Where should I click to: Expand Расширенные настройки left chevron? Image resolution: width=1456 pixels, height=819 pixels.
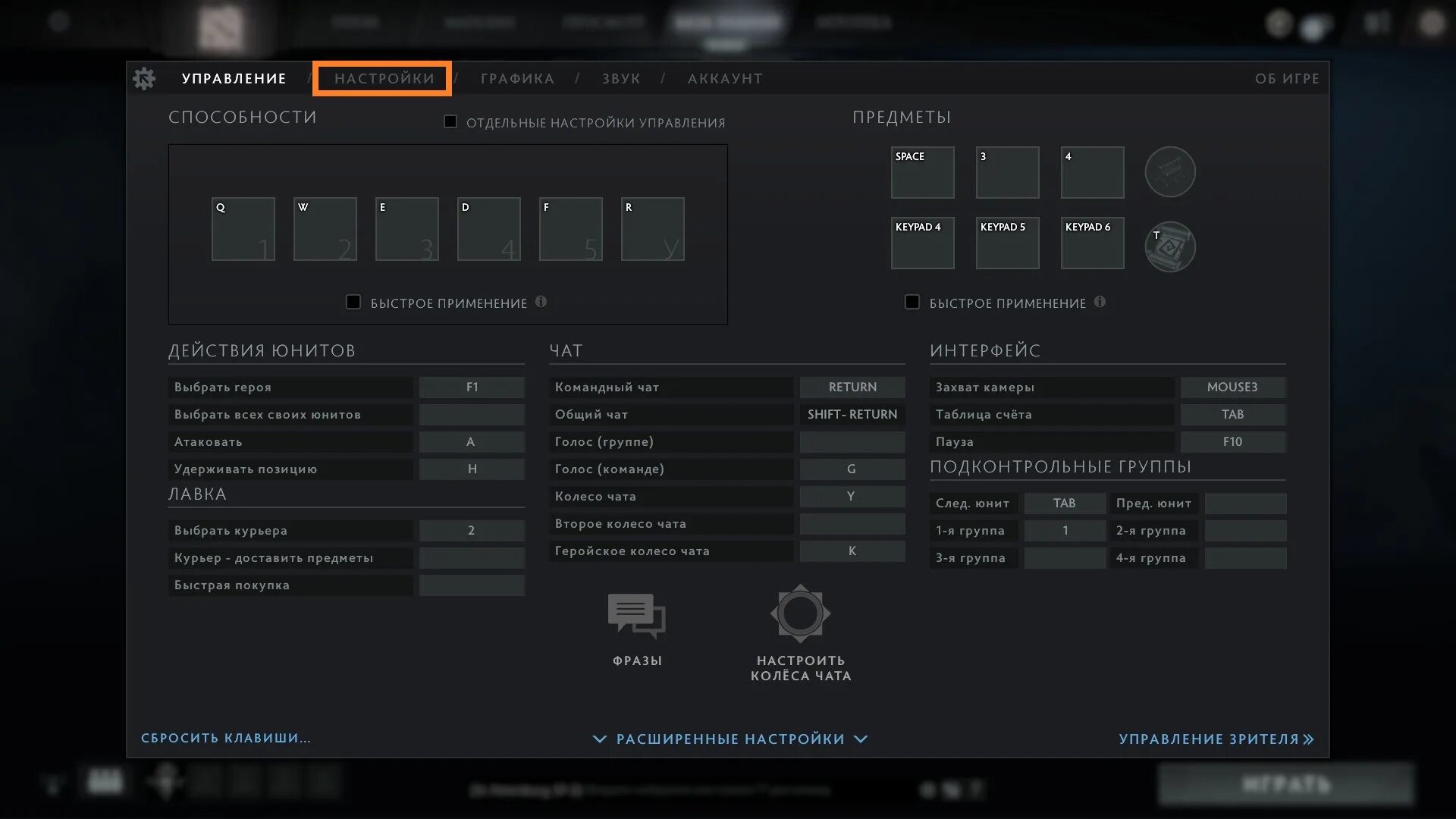(599, 739)
